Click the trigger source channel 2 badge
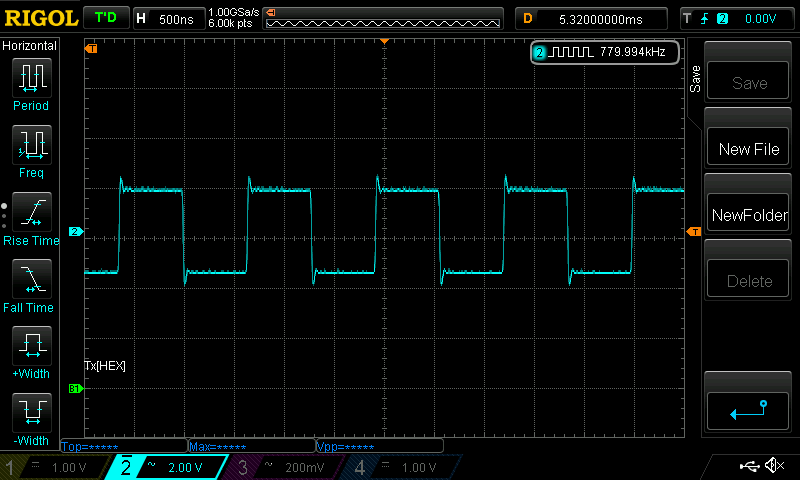This screenshot has width=800, height=480. [722, 19]
